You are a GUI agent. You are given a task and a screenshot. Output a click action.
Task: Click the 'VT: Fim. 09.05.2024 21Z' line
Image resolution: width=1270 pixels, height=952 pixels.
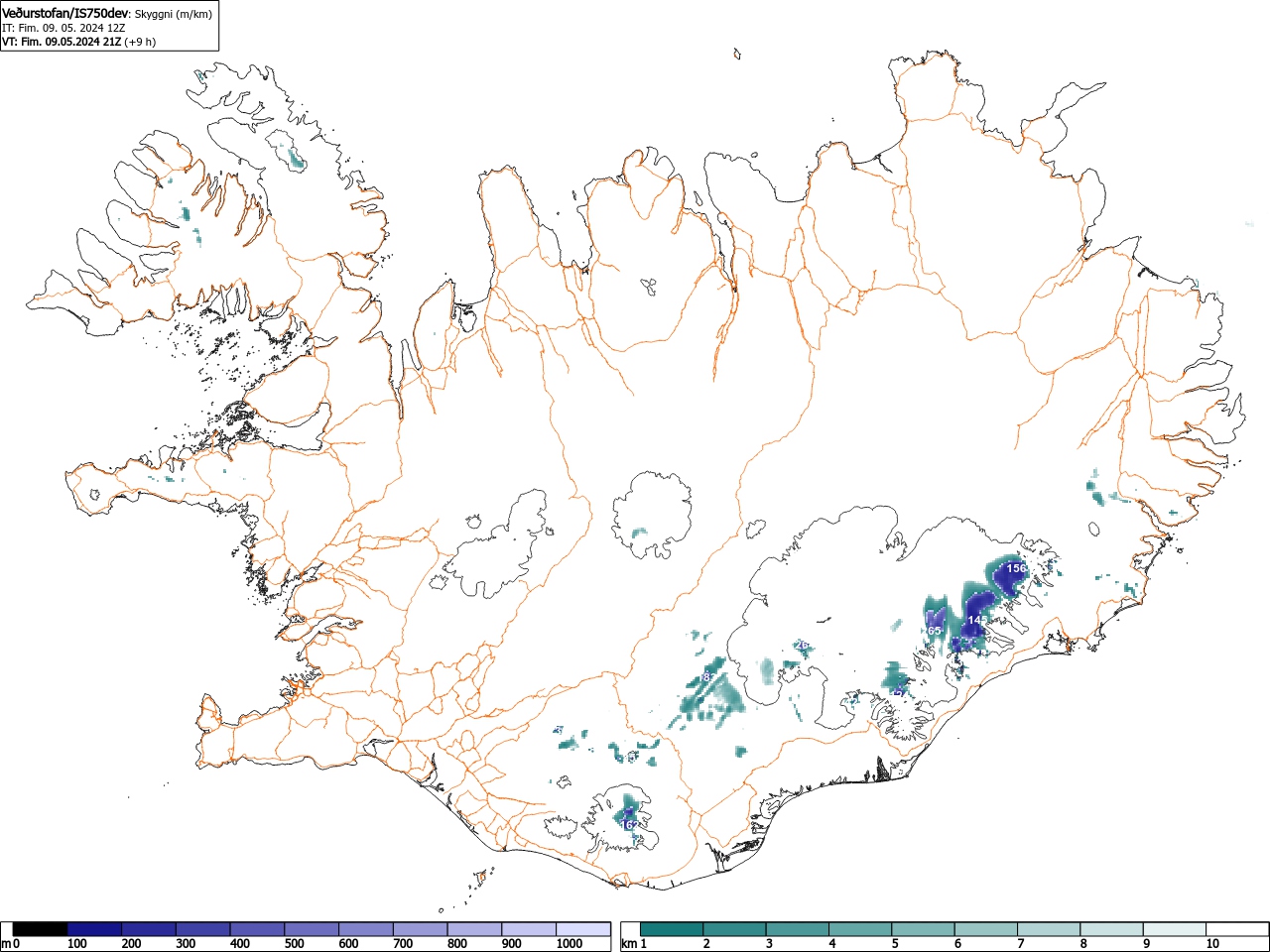pyautogui.click(x=61, y=42)
